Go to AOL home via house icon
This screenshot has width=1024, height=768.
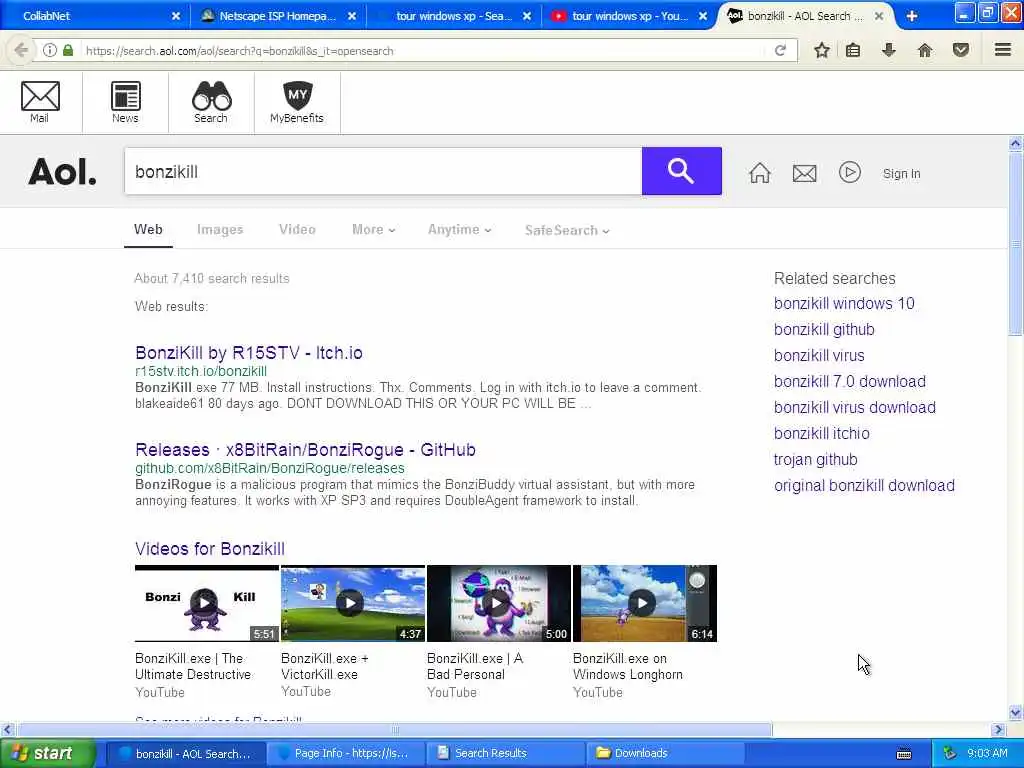(760, 173)
